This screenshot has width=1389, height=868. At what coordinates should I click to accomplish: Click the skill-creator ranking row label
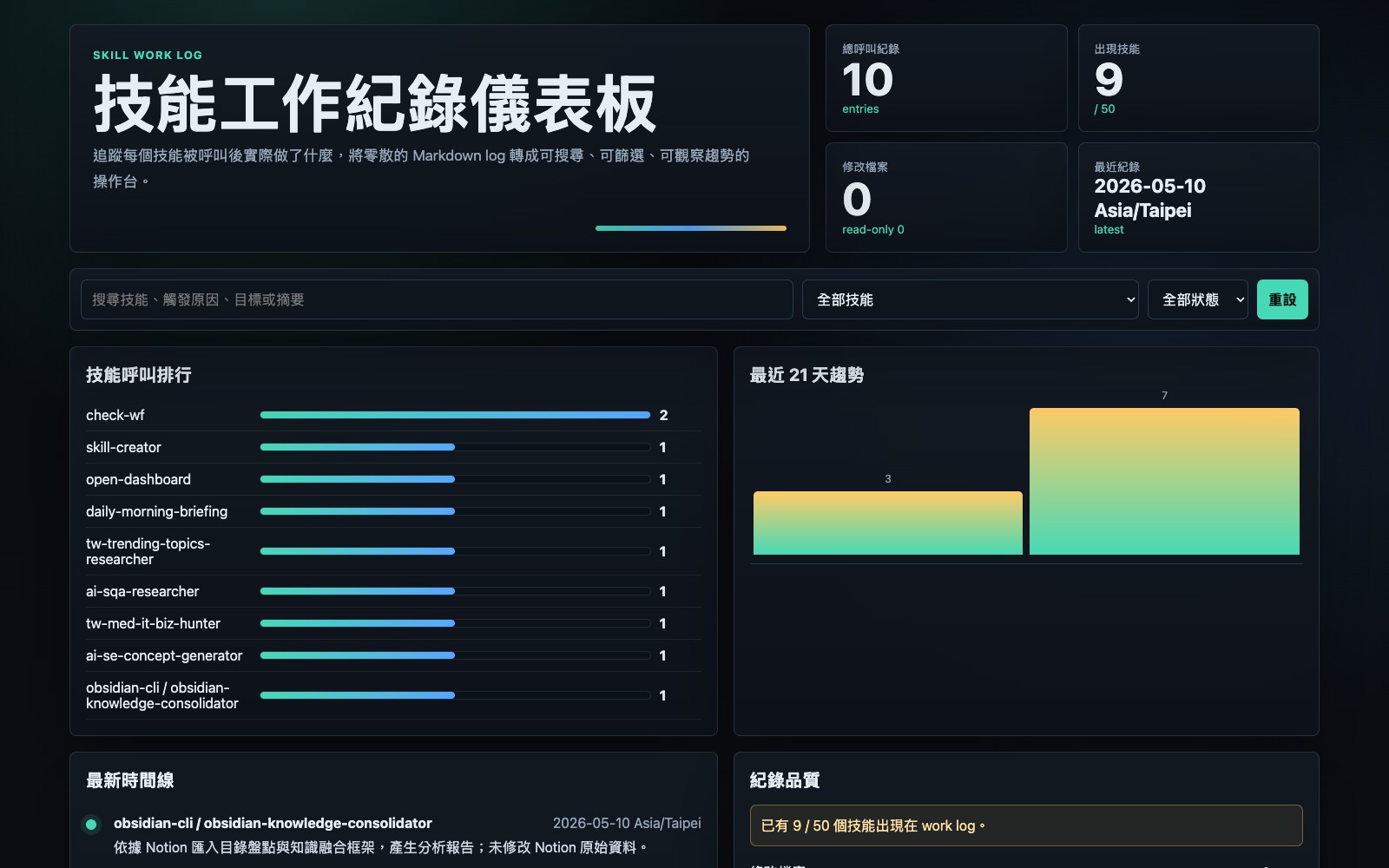coord(123,447)
